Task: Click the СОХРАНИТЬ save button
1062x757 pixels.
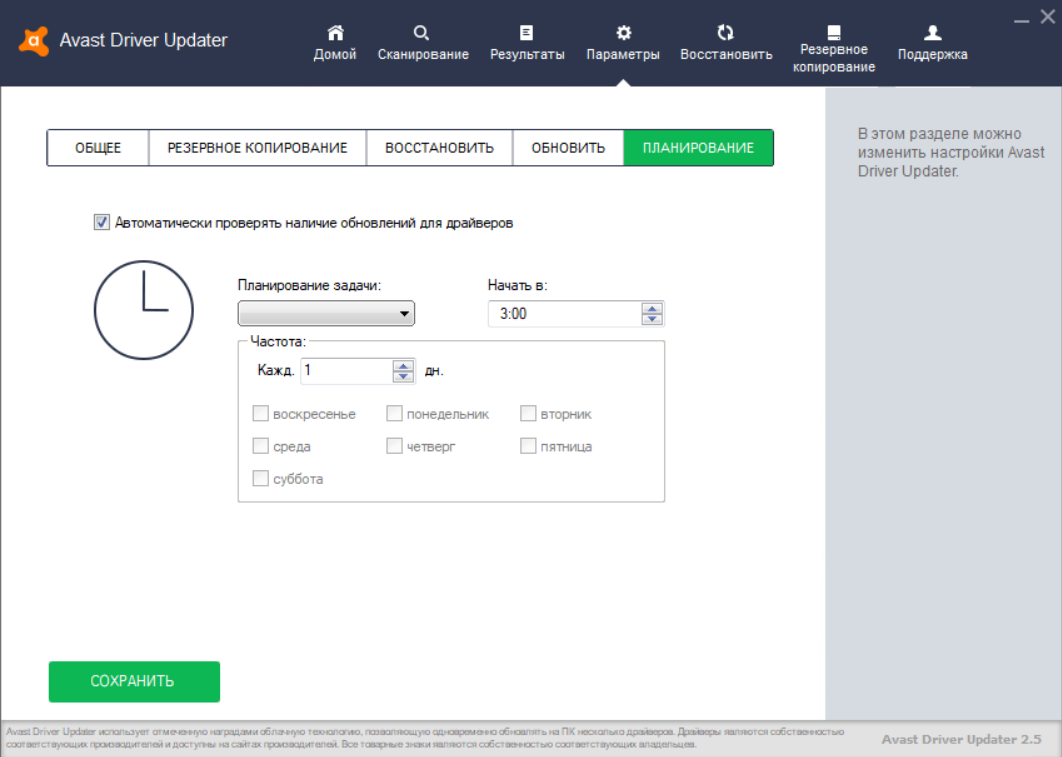Action: pos(134,681)
